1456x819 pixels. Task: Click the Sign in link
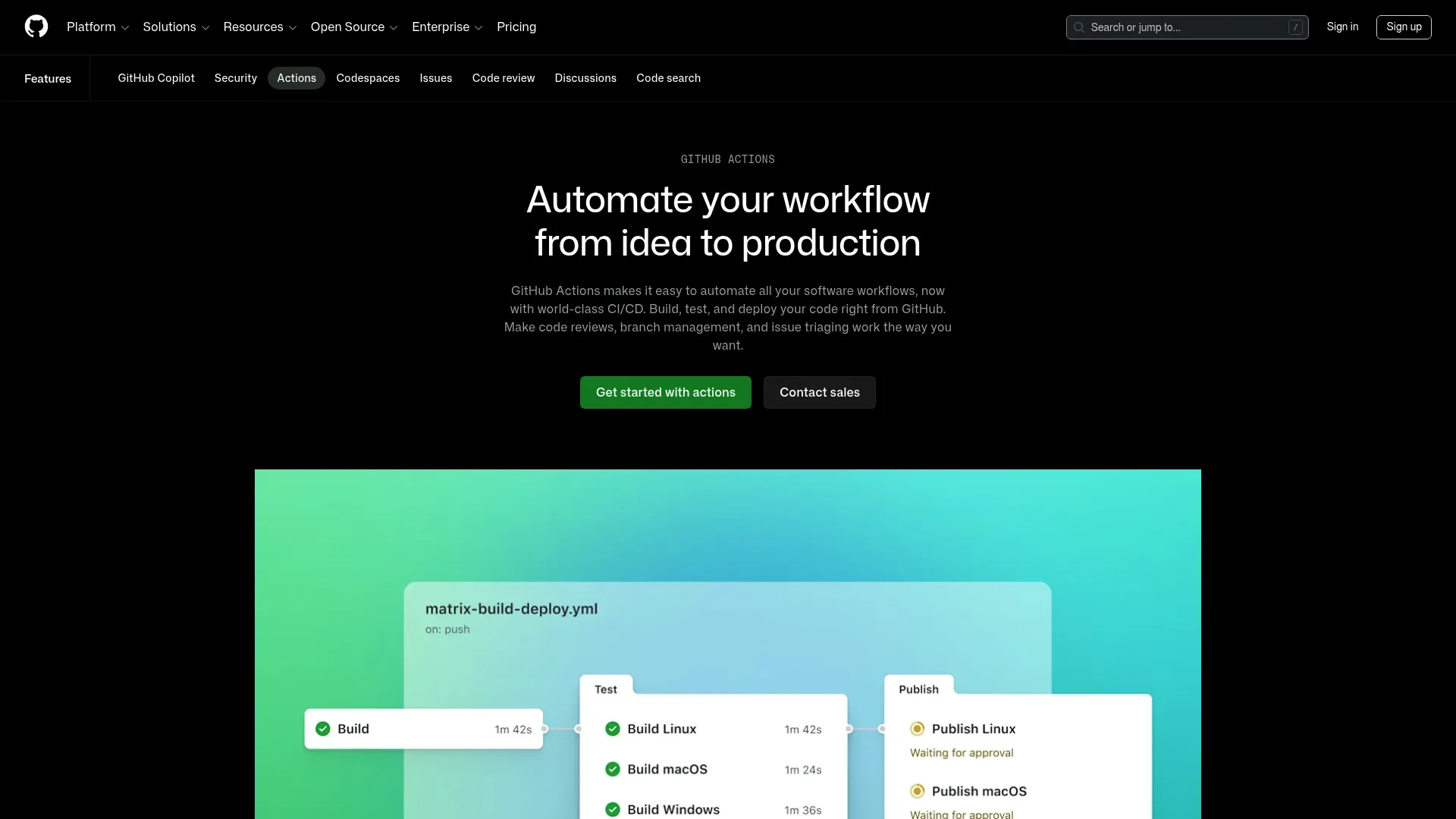(1342, 27)
